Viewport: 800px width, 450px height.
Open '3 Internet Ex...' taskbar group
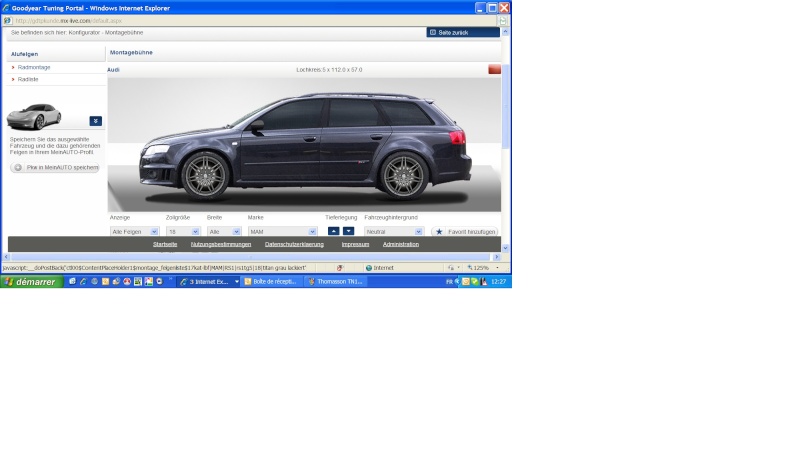pos(209,282)
